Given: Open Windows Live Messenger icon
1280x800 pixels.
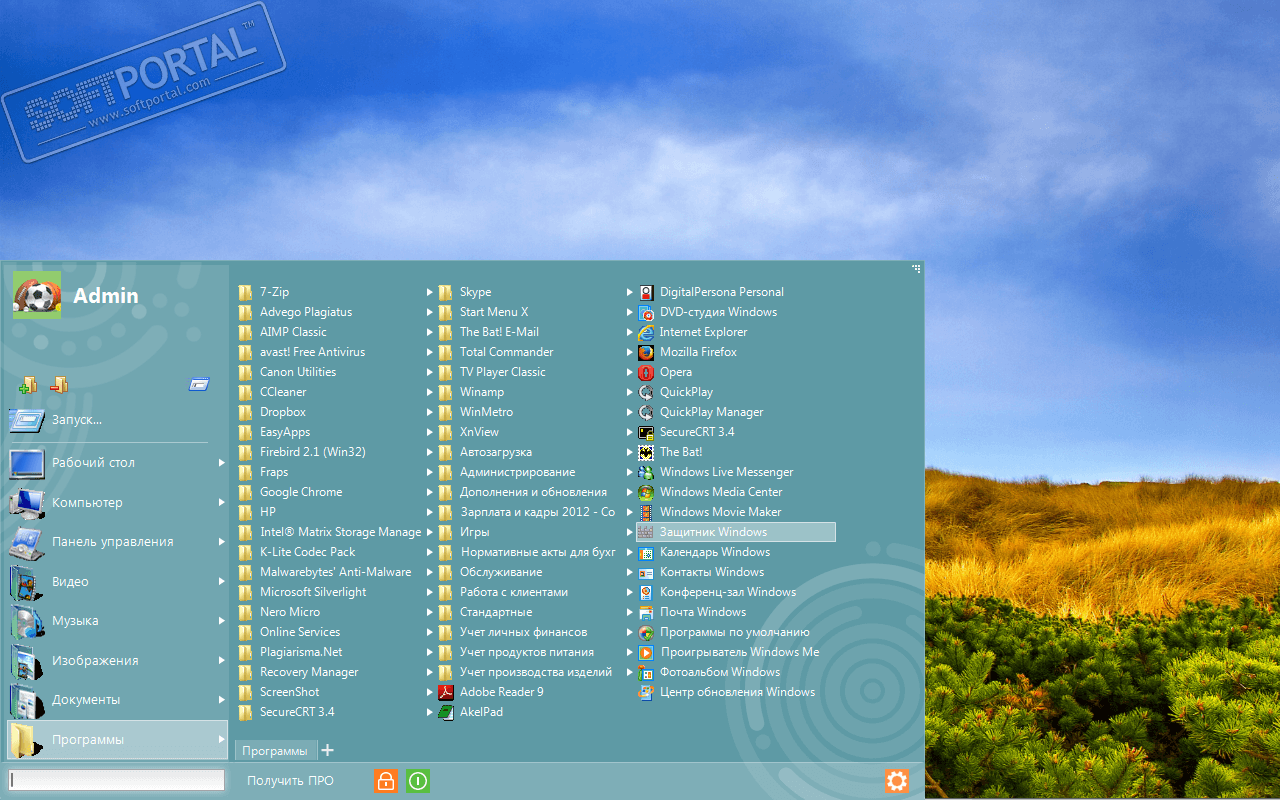Looking at the screenshot, I should coord(646,472).
